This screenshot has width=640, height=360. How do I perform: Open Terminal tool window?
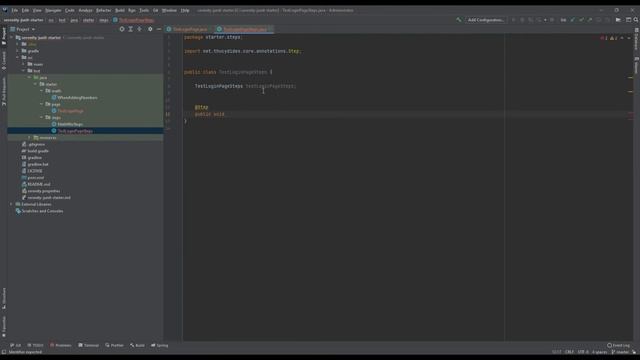[89, 345]
